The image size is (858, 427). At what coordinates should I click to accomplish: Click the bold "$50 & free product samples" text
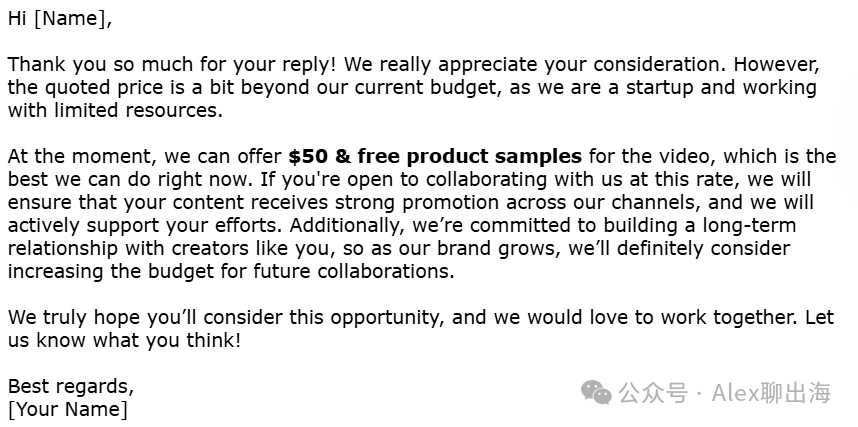coord(435,157)
